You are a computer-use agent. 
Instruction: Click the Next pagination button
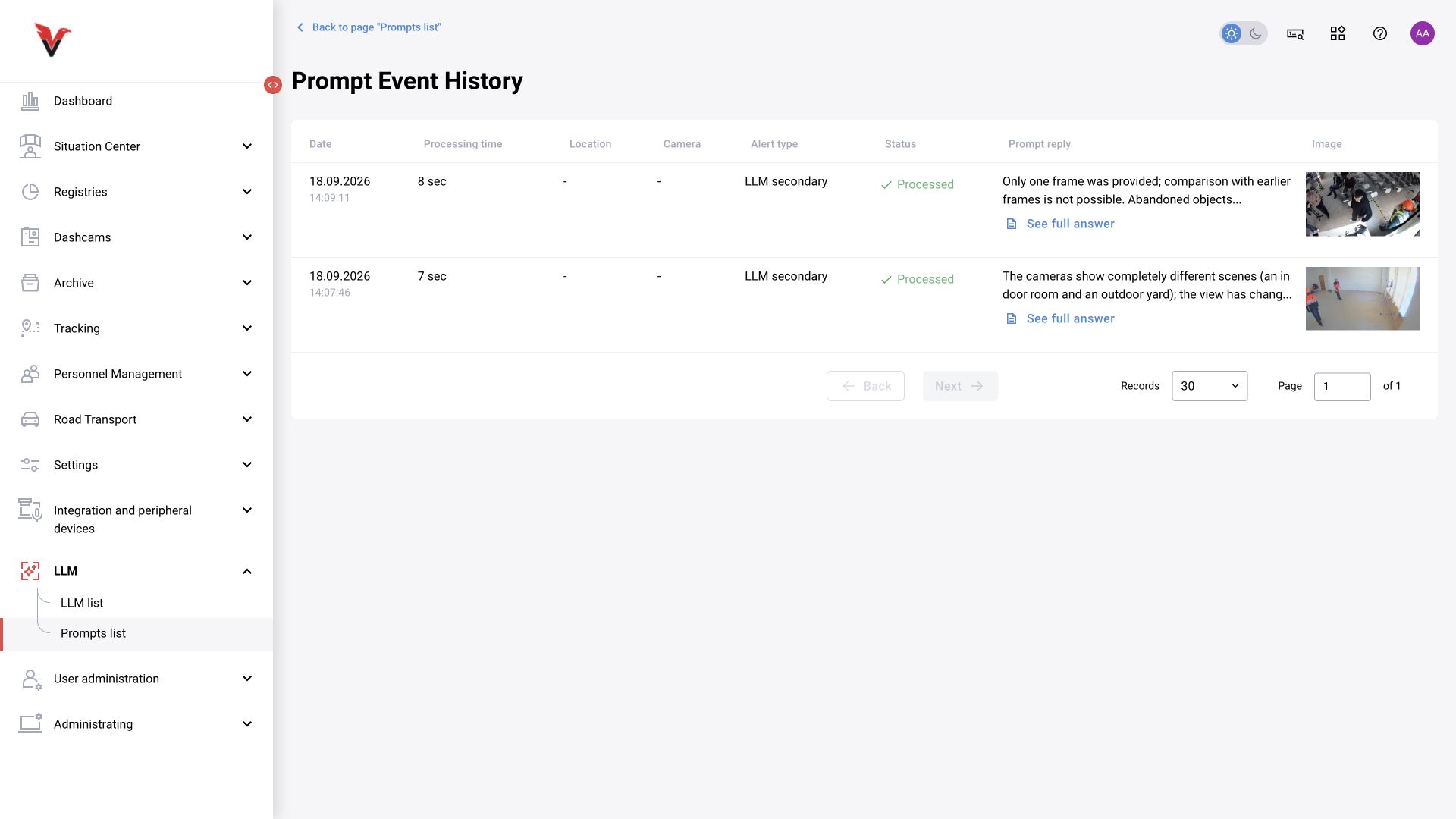(960, 386)
